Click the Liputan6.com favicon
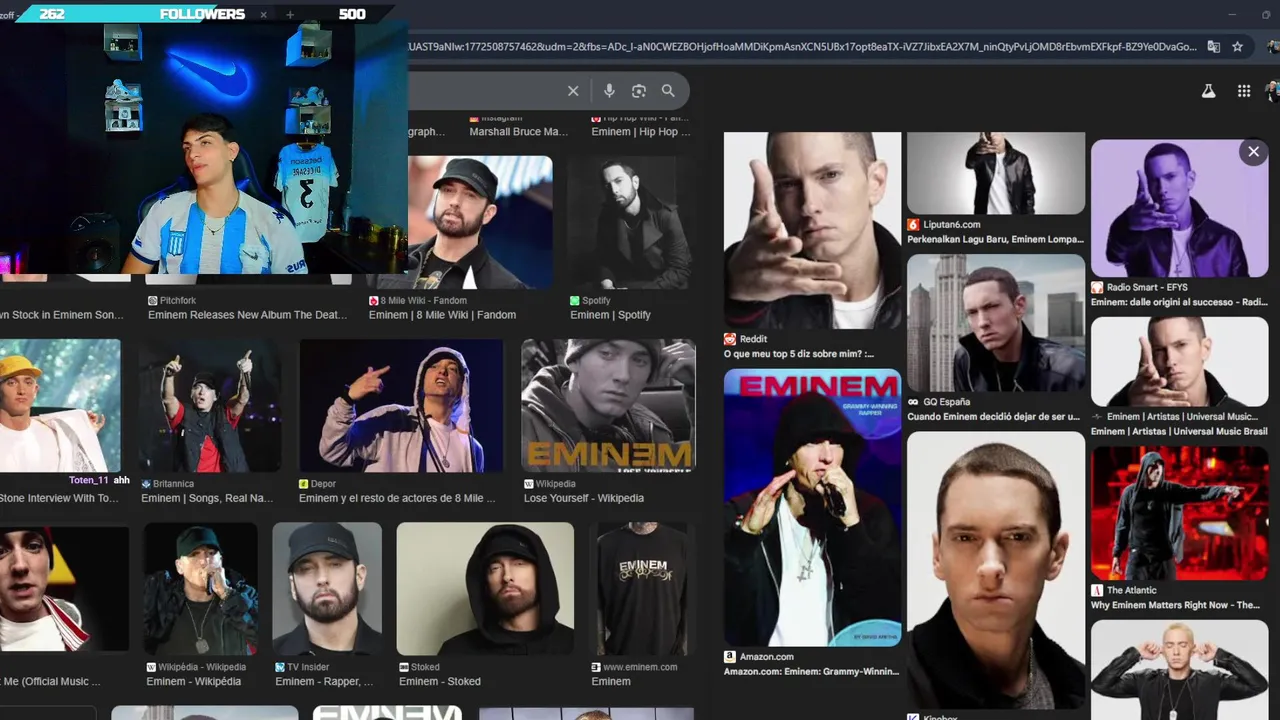1280x720 pixels. [913, 225]
